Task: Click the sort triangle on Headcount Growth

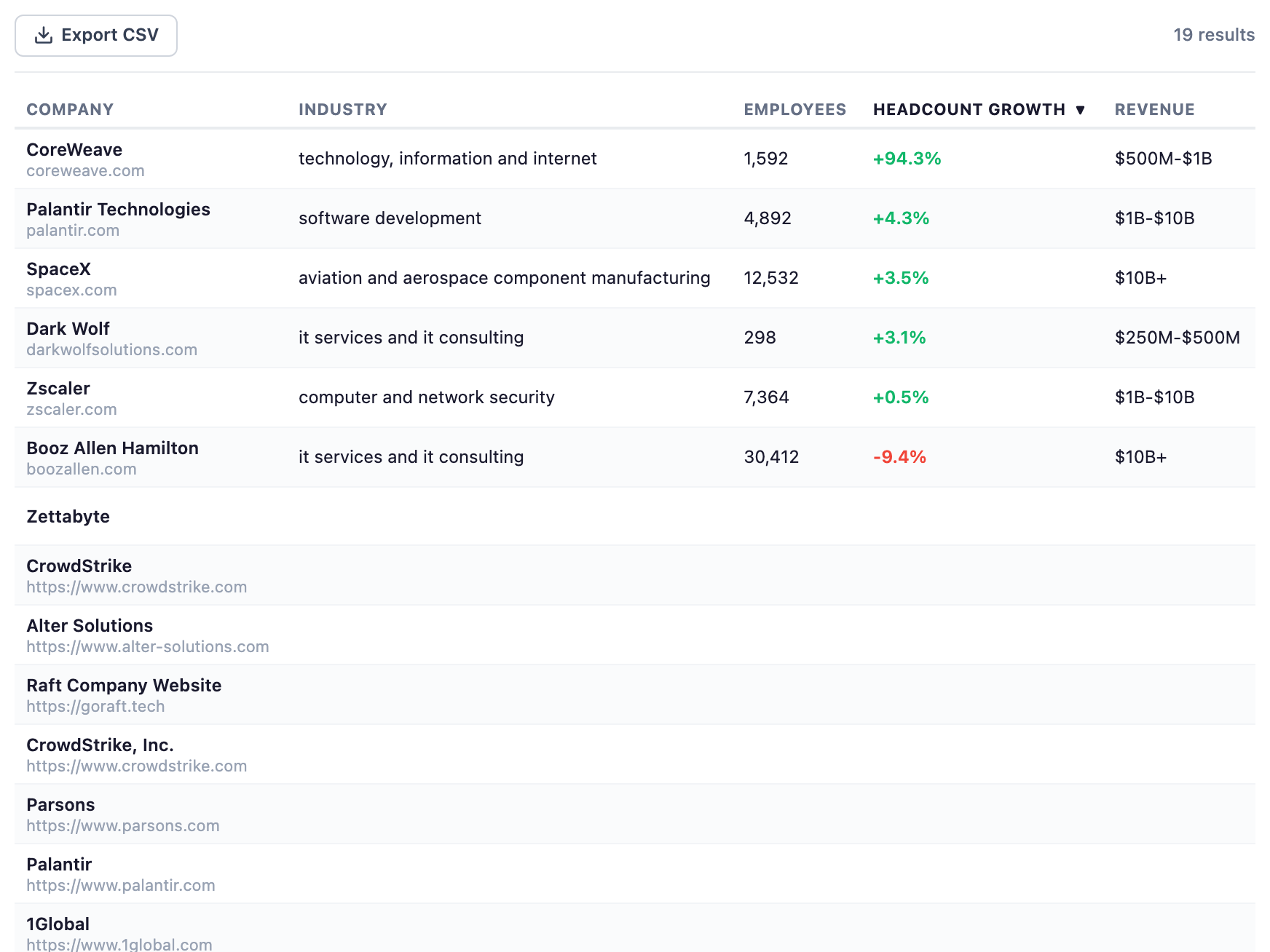Action: pyautogui.click(x=1081, y=109)
